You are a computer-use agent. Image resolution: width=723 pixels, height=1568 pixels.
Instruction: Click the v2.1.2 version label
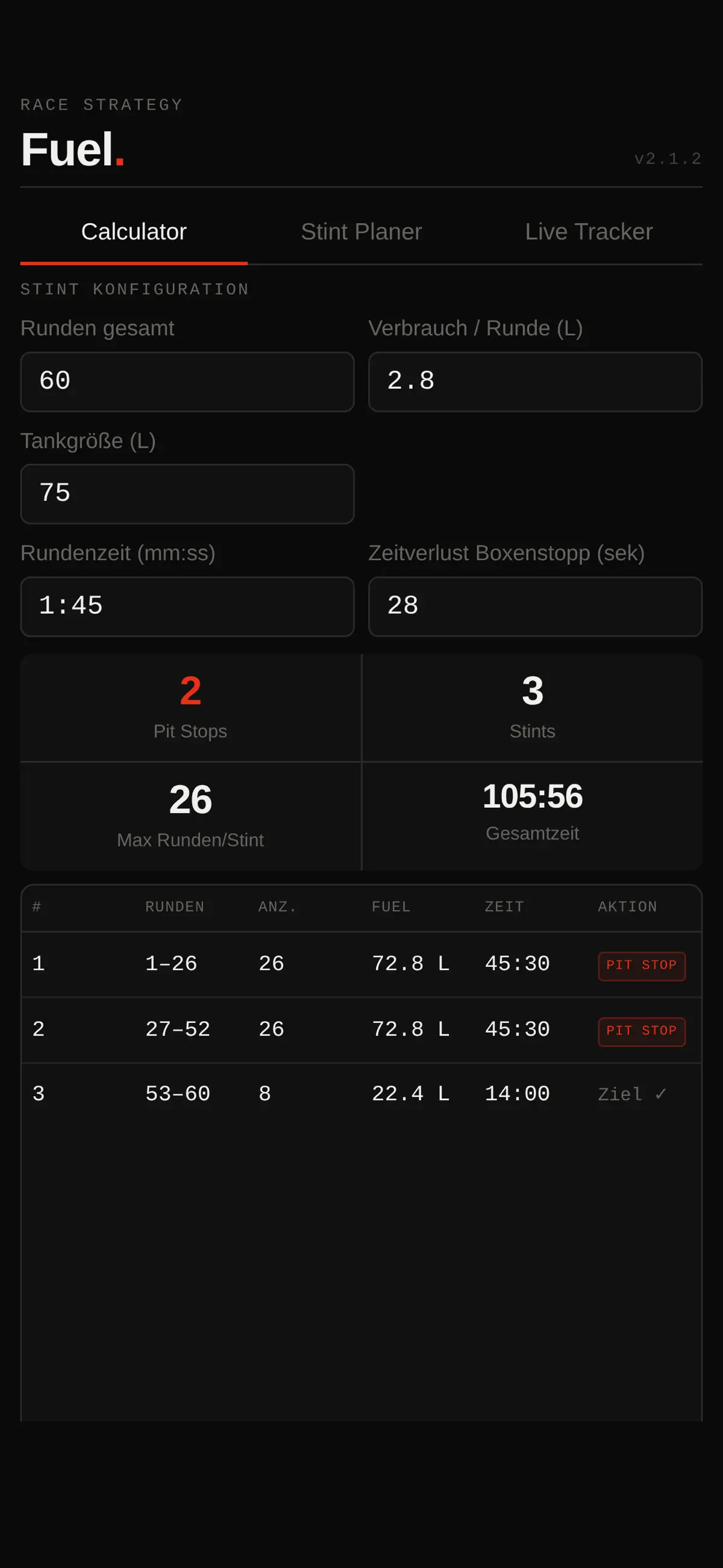click(x=668, y=159)
